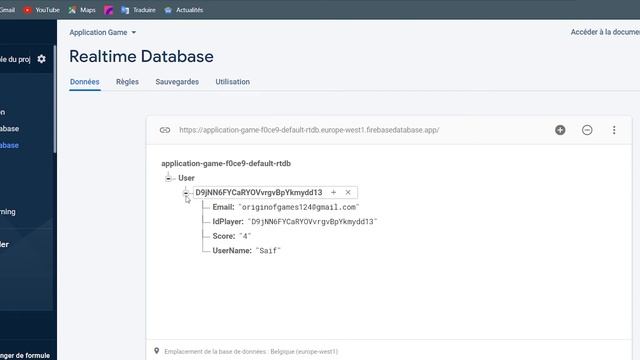The width and height of the screenshot is (640, 360).
Task: Select the User node label
Action: (x=186, y=178)
